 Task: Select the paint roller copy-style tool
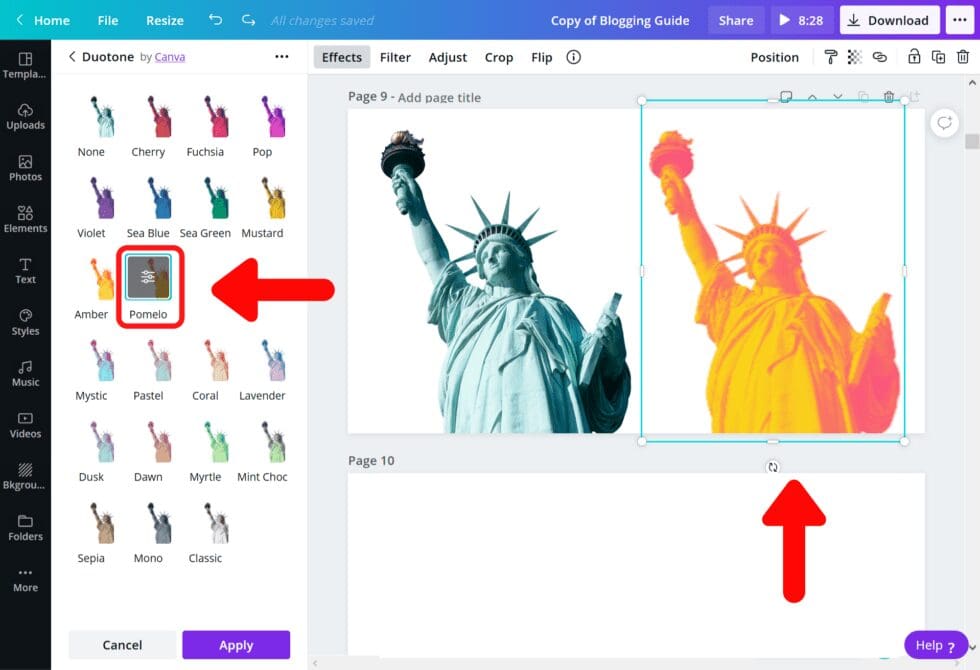(x=832, y=57)
